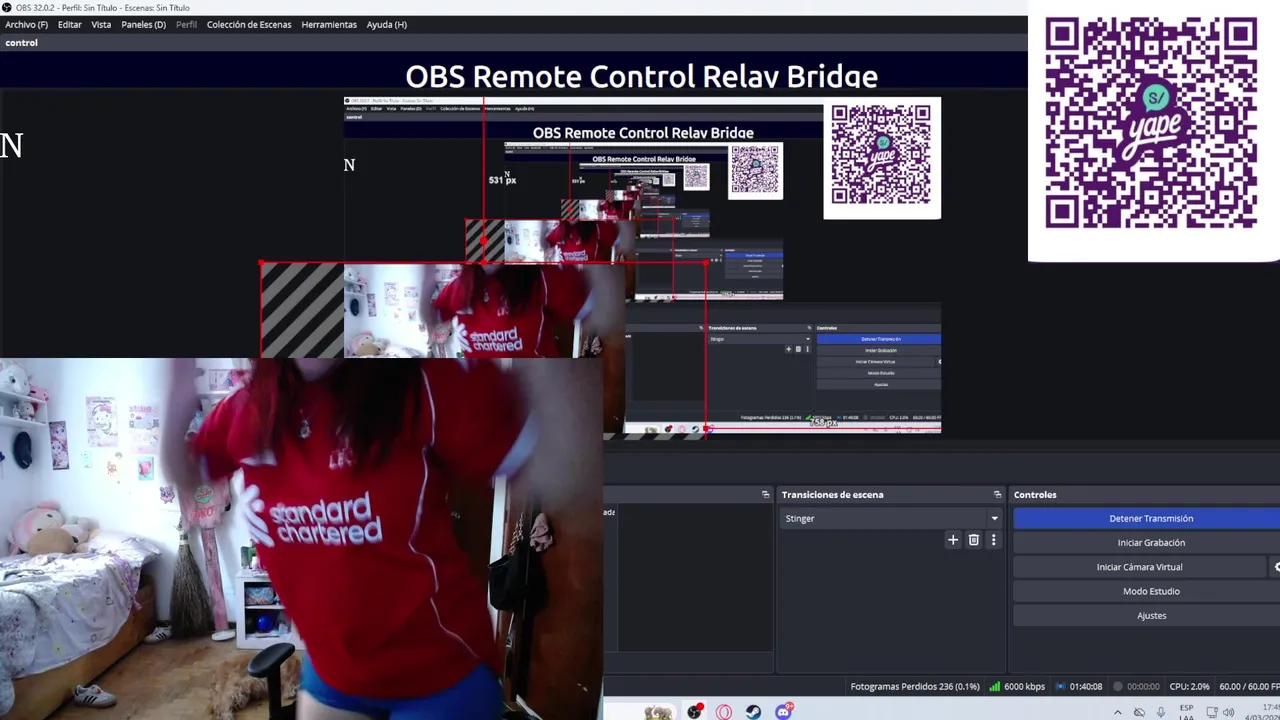Open the Stinger transition combo box
1280x720 pixels.
click(889, 518)
